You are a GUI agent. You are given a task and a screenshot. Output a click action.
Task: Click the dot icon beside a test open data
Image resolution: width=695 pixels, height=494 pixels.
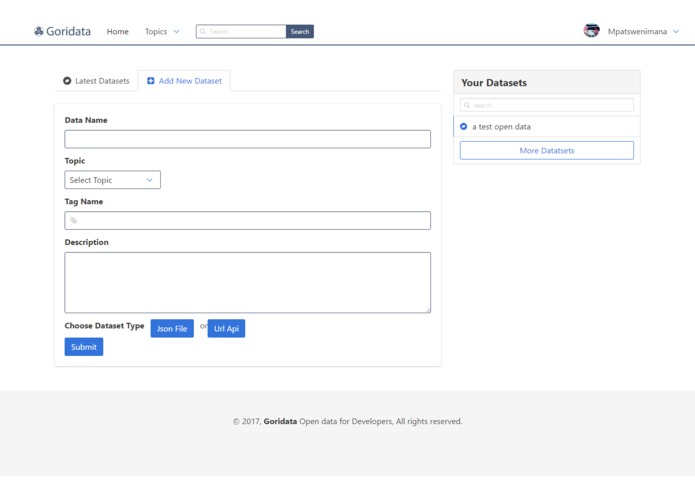pyautogui.click(x=464, y=127)
